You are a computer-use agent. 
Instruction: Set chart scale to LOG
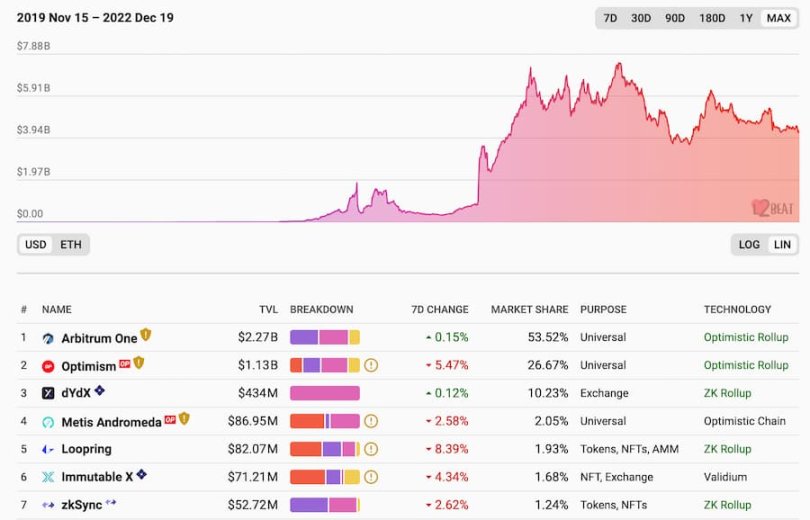749,245
